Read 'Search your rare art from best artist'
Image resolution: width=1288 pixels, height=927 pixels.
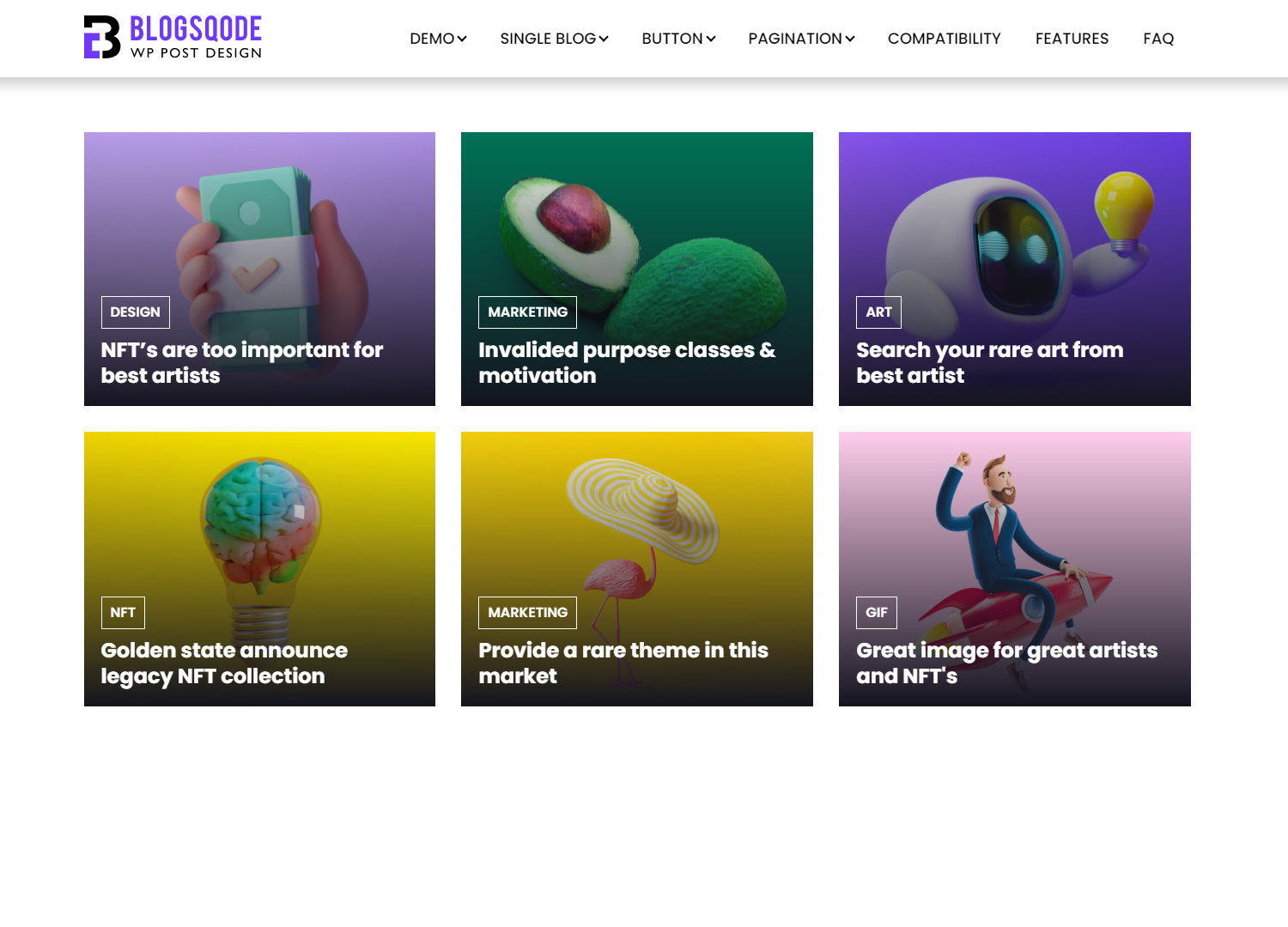tap(990, 363)
